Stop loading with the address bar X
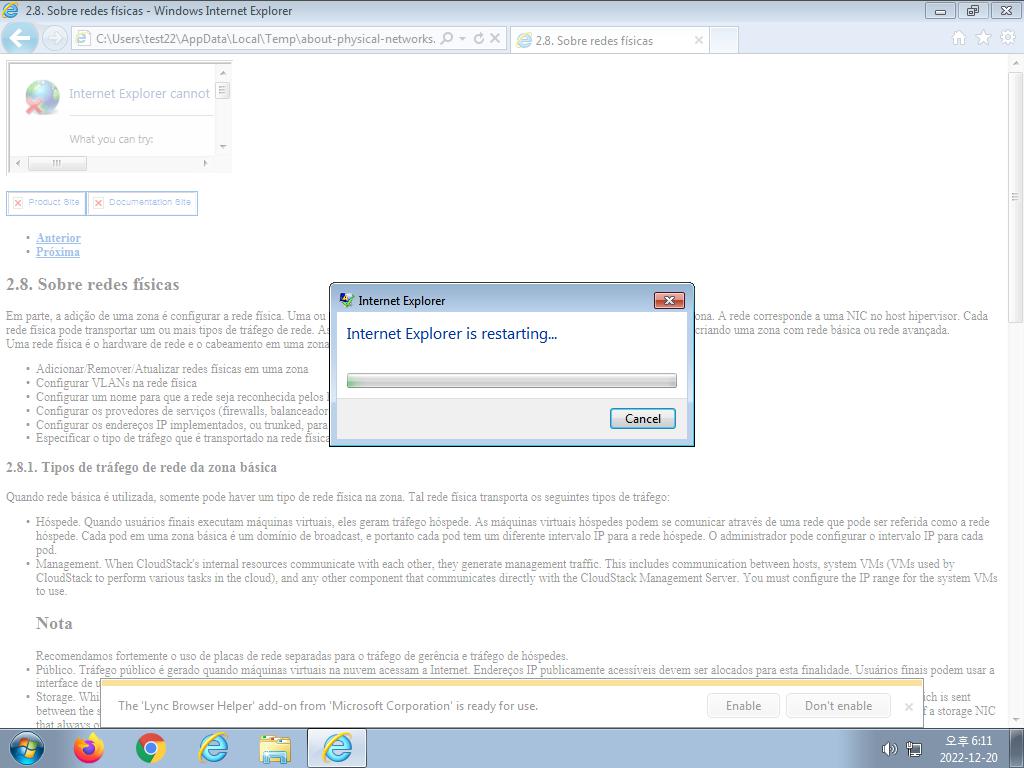Screen dimensions: 1024x768 [495, 39]
